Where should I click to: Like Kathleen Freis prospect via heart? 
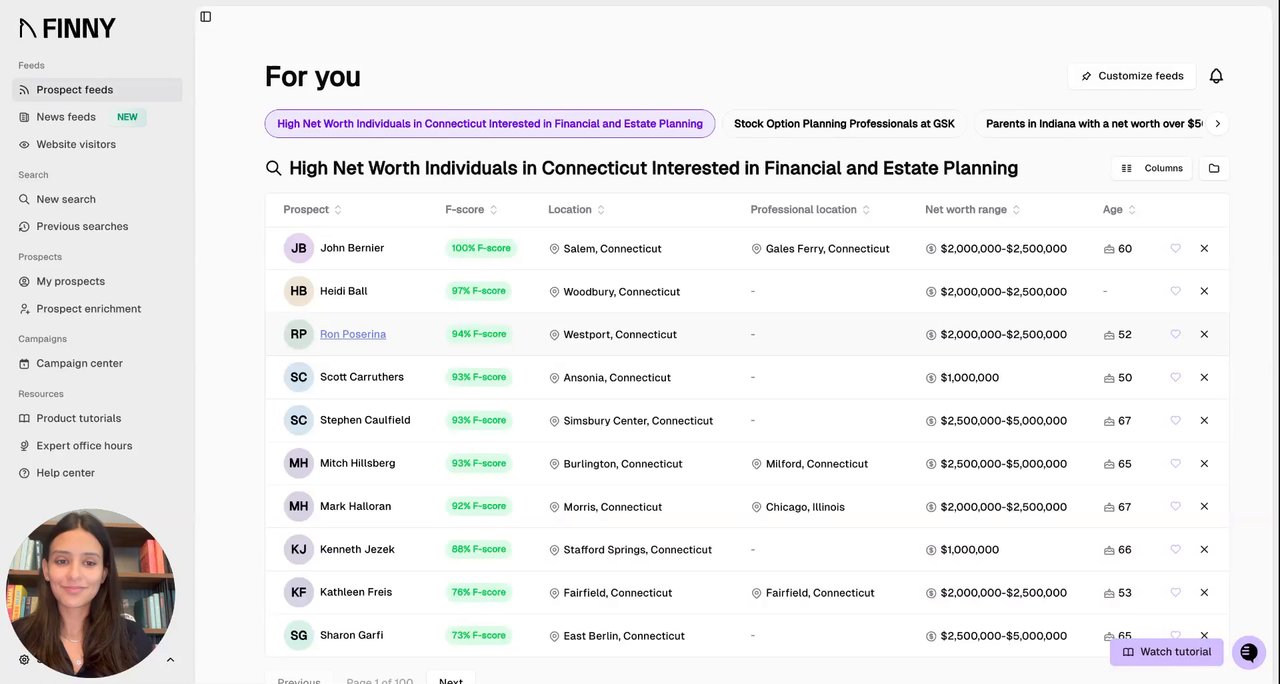tap(1175, 592)
